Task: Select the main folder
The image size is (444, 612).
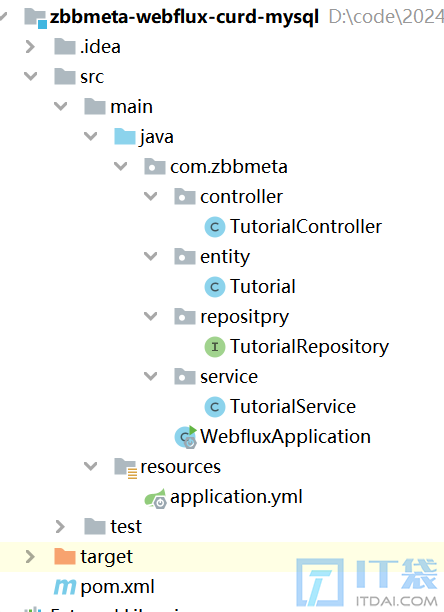Action: 131,107
